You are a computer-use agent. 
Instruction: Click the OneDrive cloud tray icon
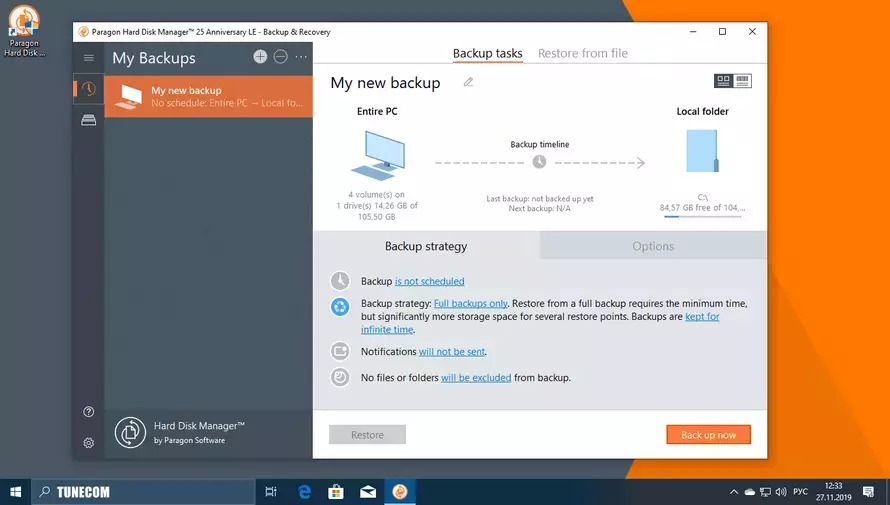(750, 492)
